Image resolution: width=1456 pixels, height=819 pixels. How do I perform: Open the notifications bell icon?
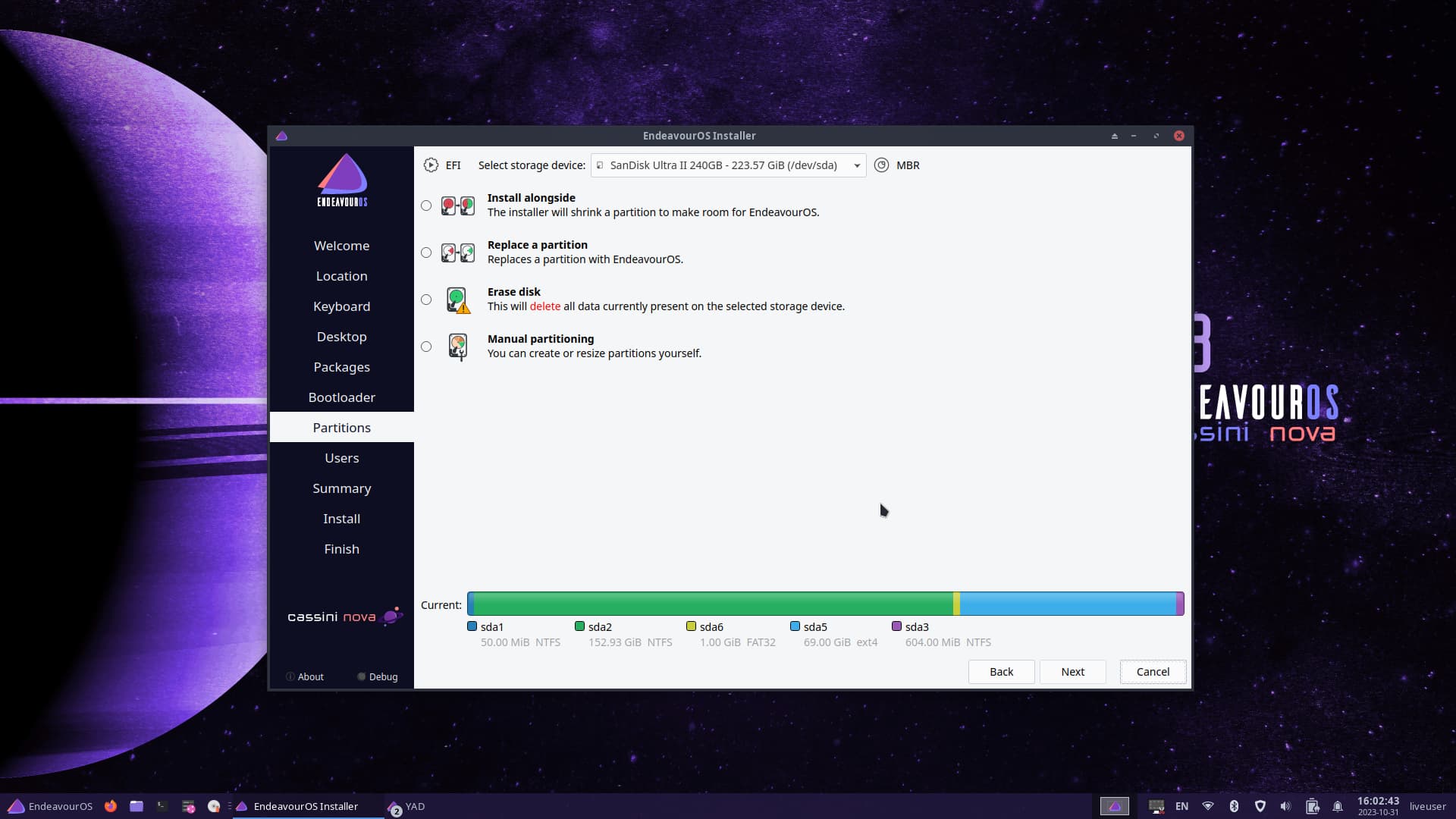coord(1338,806)
